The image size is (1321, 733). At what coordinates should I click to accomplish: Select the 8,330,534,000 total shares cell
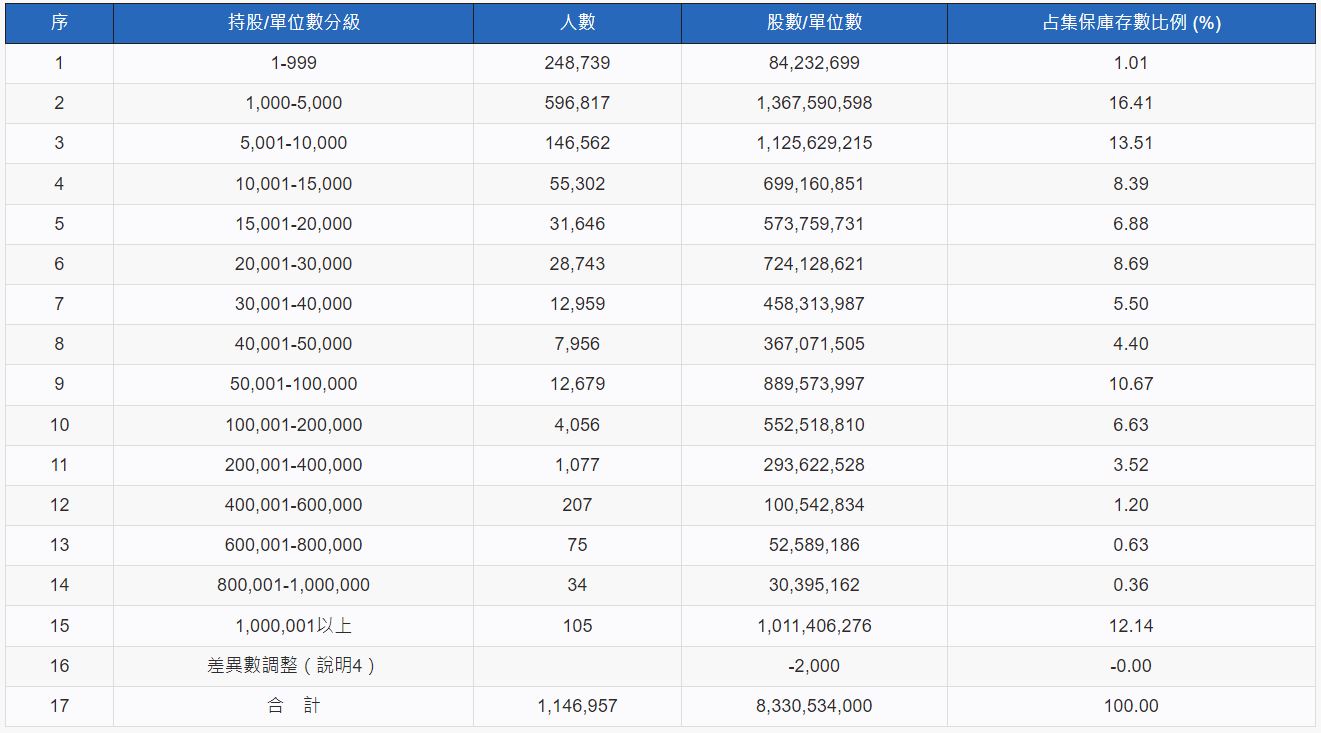click(814, 706)
